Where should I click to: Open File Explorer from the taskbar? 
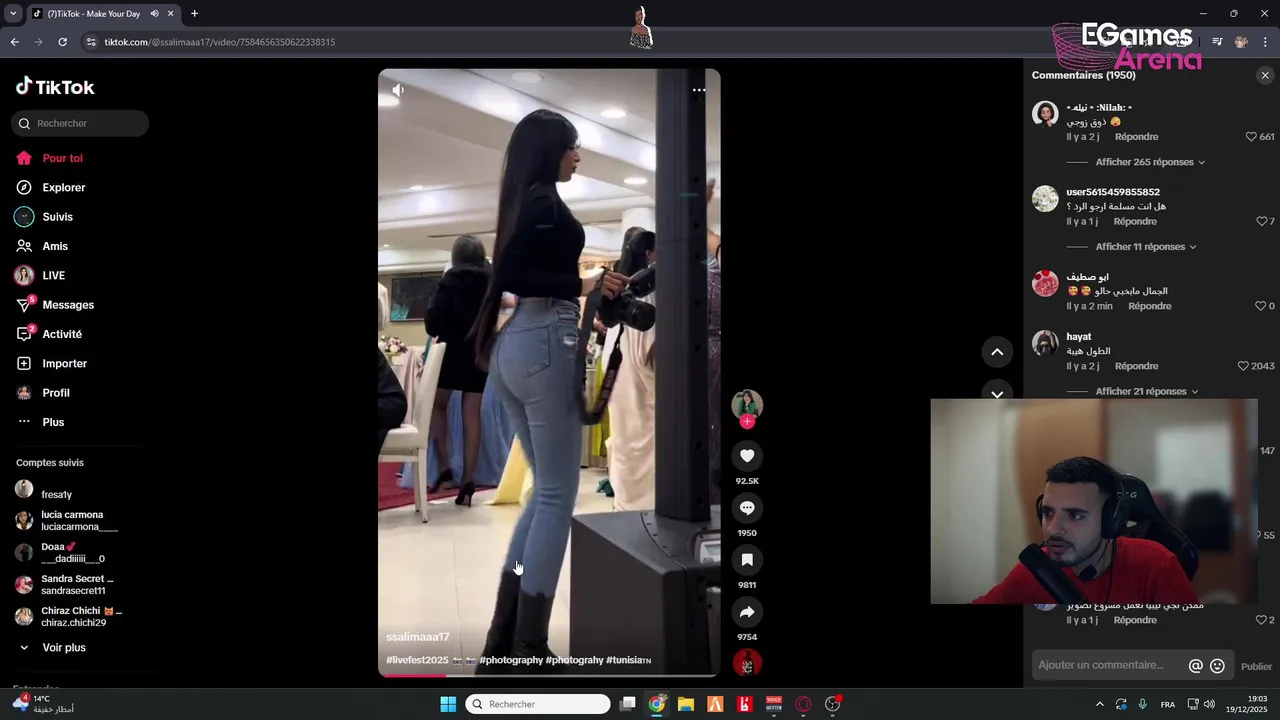pos(686,704)
